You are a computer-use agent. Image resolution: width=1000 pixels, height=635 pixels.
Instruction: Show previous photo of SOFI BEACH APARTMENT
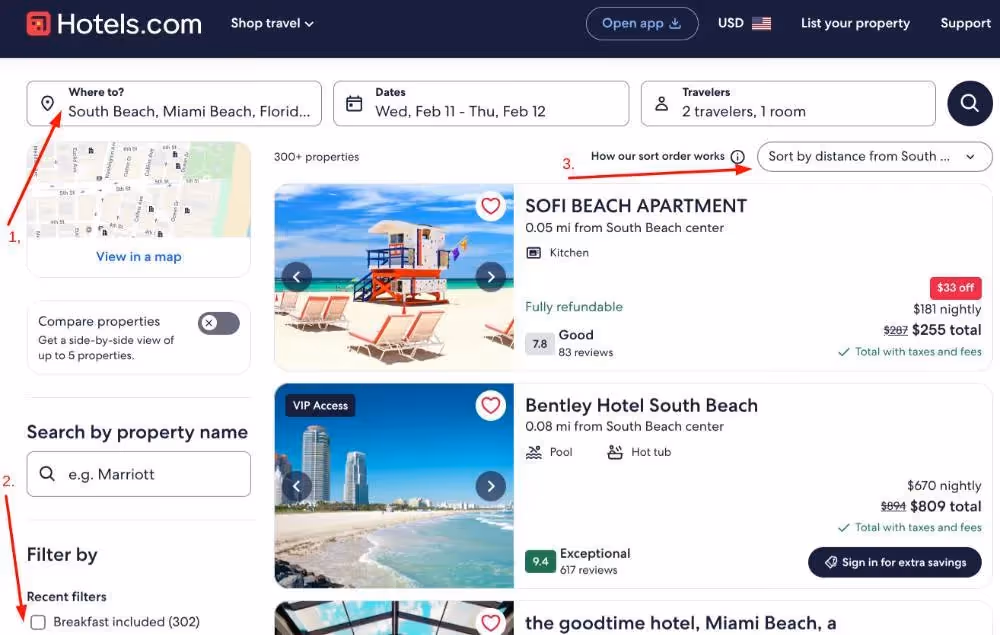coord(297,277)
